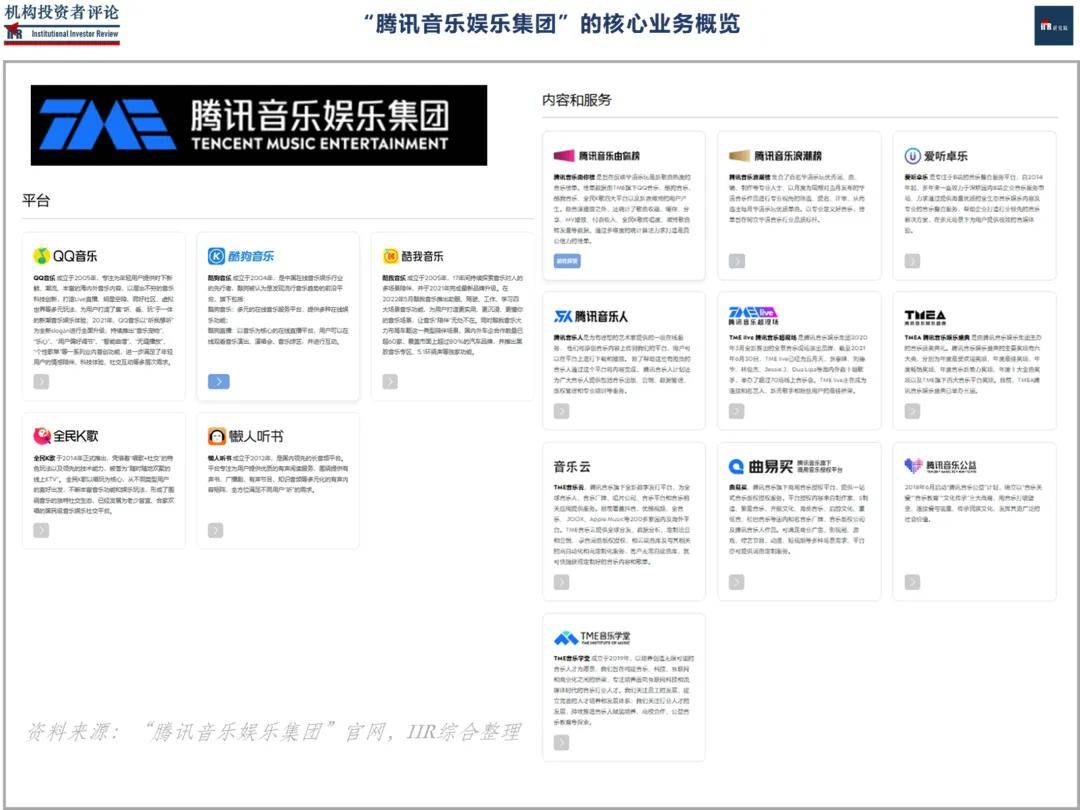Click the 懒人听书 card title

256,436
